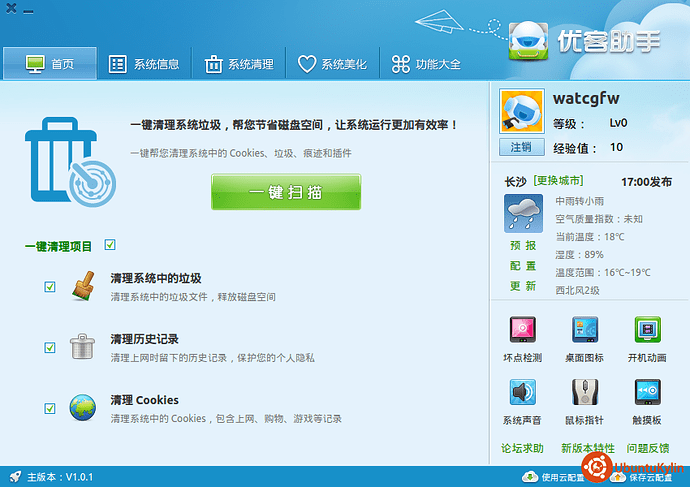Open the 预报 weather forecast link
690x487 pixels.
(x=523, y=245)
